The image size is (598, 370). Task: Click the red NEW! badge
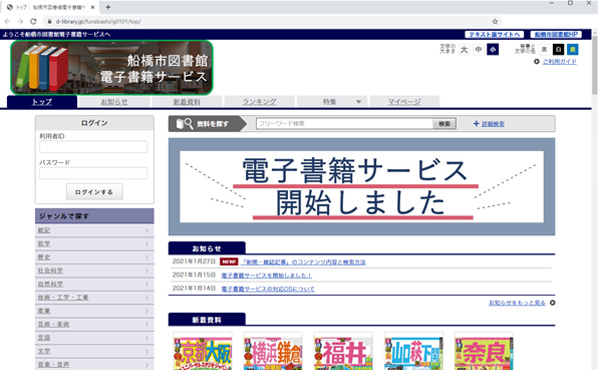pyautogui.click(x=229, y=262)
